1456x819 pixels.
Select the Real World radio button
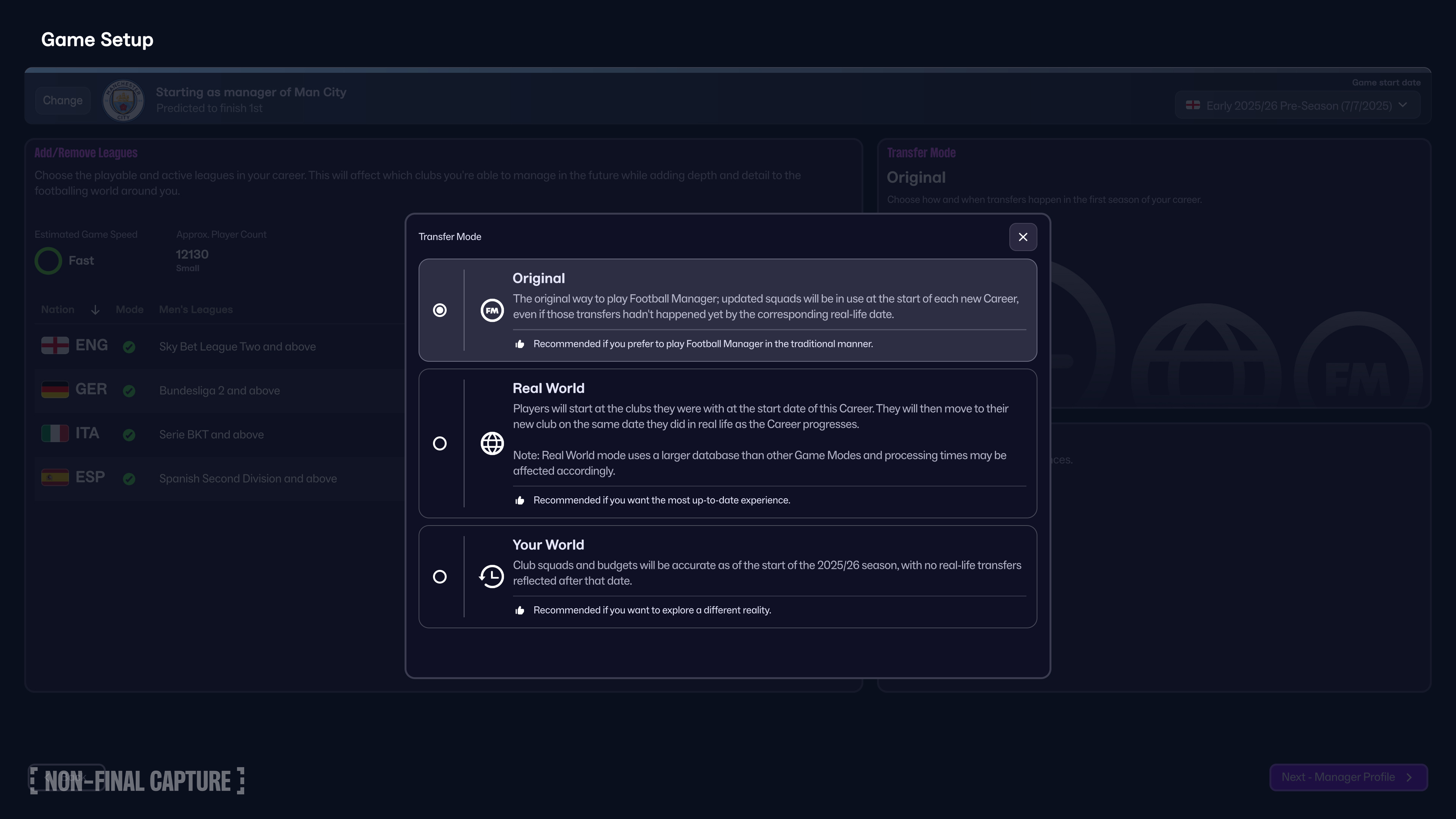pyautogui.click(x=440, y=444)
